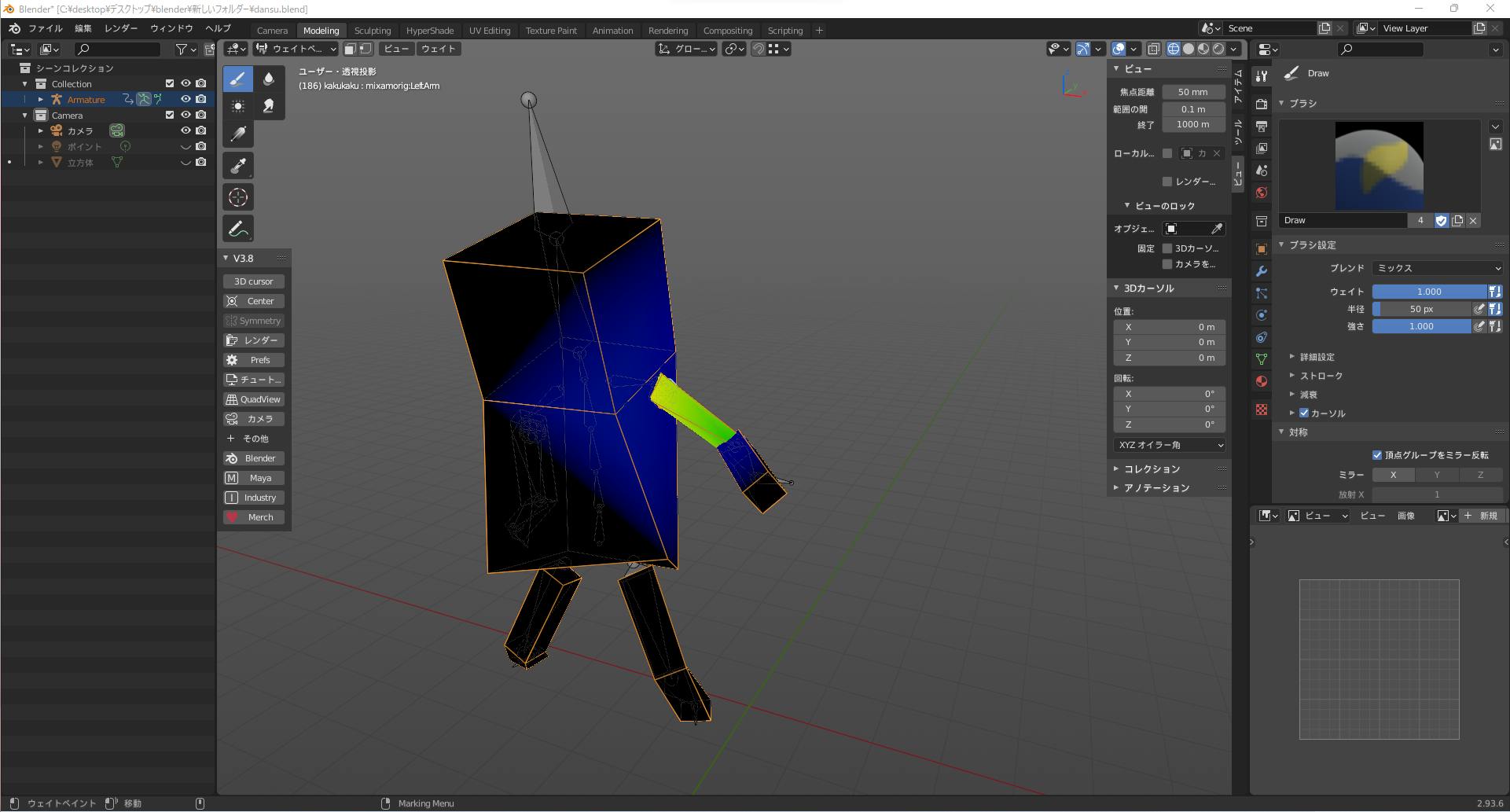This screenshot has height=812, width=1510.
Task: Select the Smear weight paint tool
Action: point(269,105)
